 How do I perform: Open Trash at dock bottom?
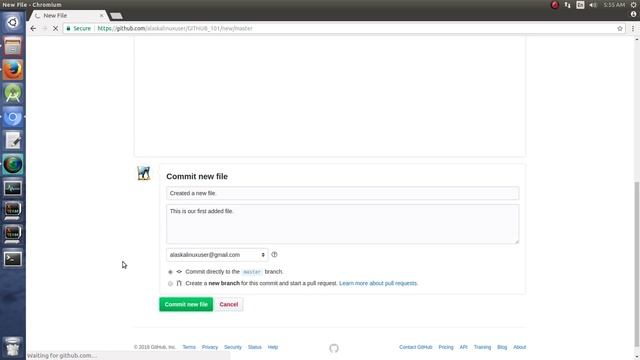click(13, 346)
